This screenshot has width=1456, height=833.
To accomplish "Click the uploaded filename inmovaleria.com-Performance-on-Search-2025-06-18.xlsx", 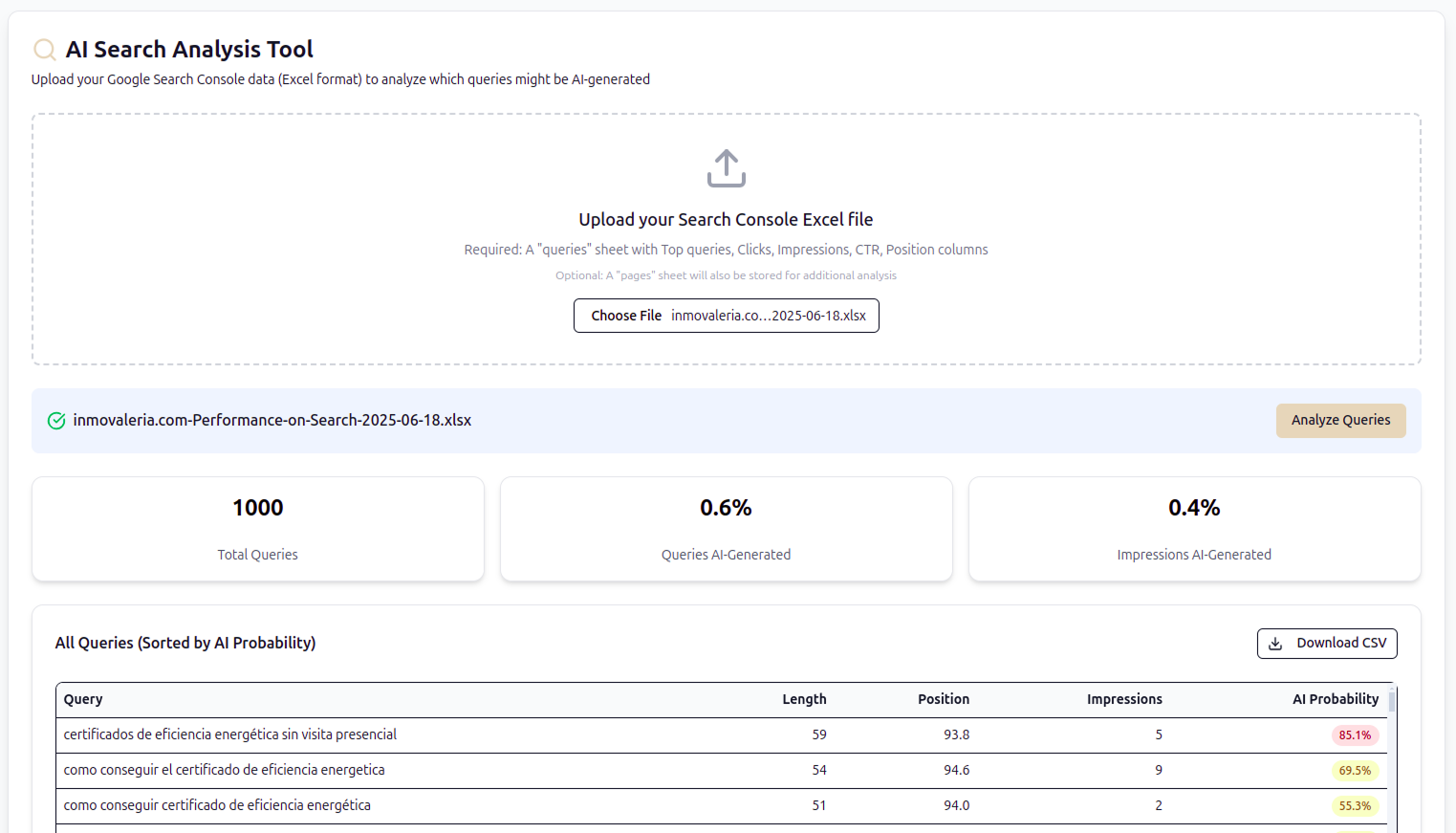I will tap(272, 421).
